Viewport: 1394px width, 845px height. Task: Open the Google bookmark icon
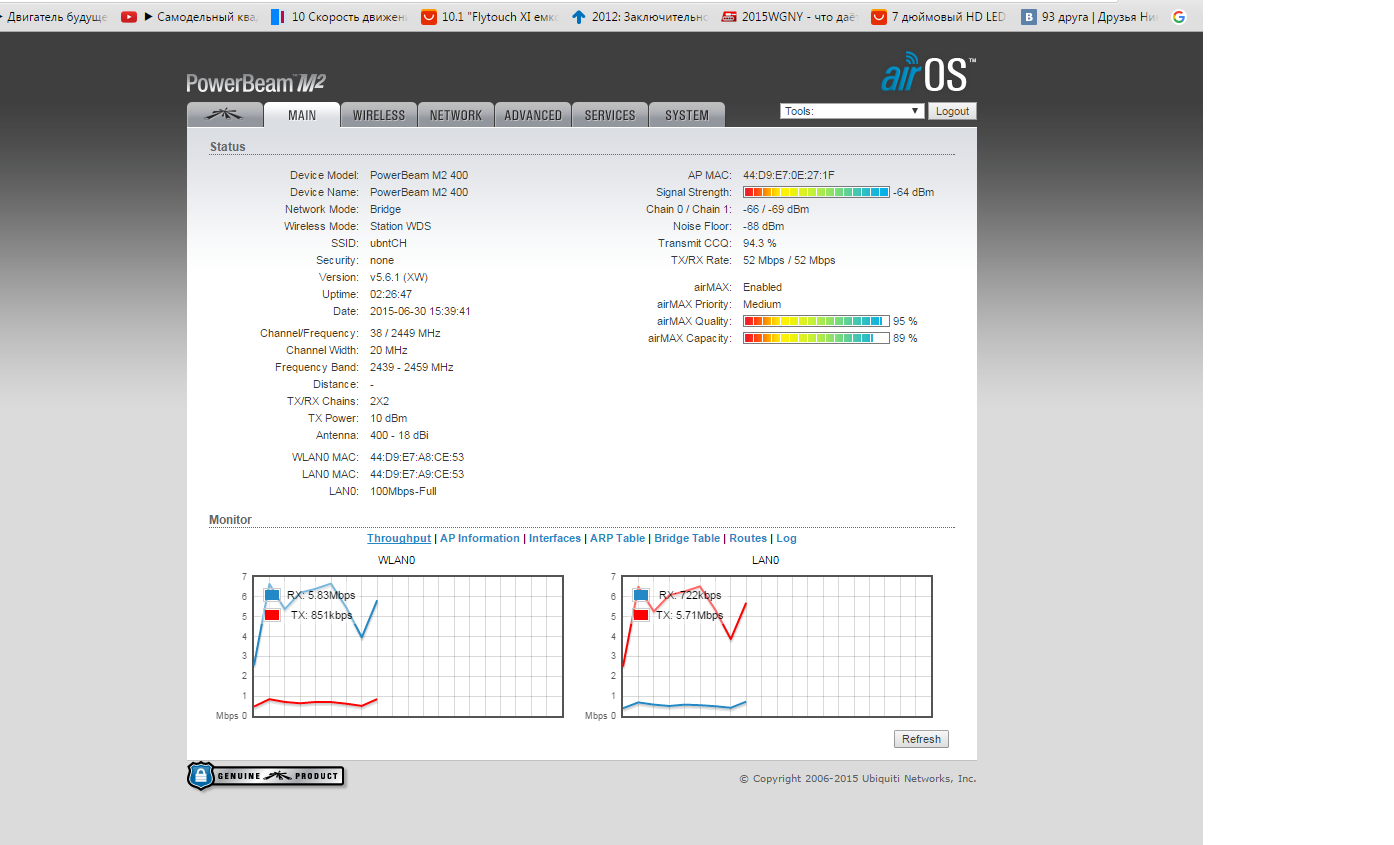click(x=1179, y=16)
